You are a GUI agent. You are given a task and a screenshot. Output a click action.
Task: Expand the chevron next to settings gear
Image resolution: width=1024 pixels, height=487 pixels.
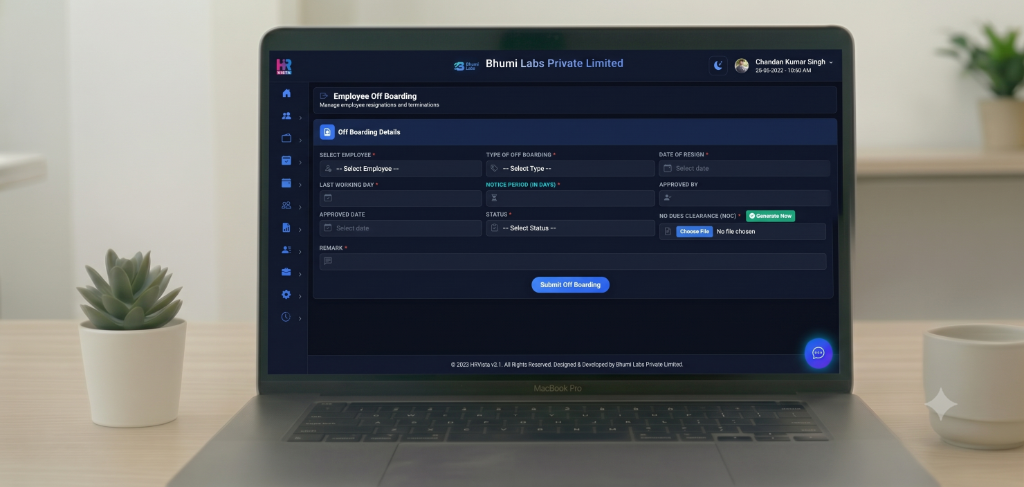click(x=300, y=296)
